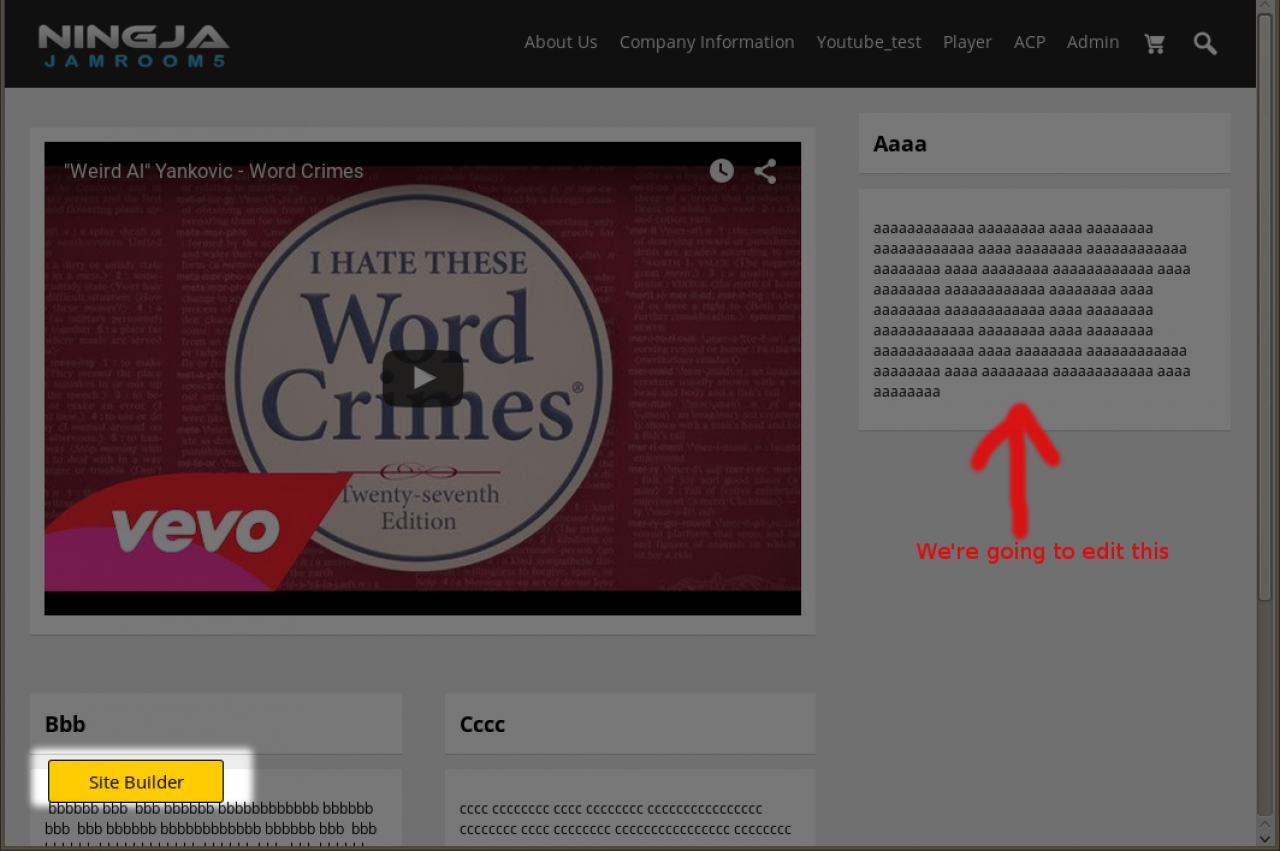
Task: Open the About Us menu
Action: point(561,42)
